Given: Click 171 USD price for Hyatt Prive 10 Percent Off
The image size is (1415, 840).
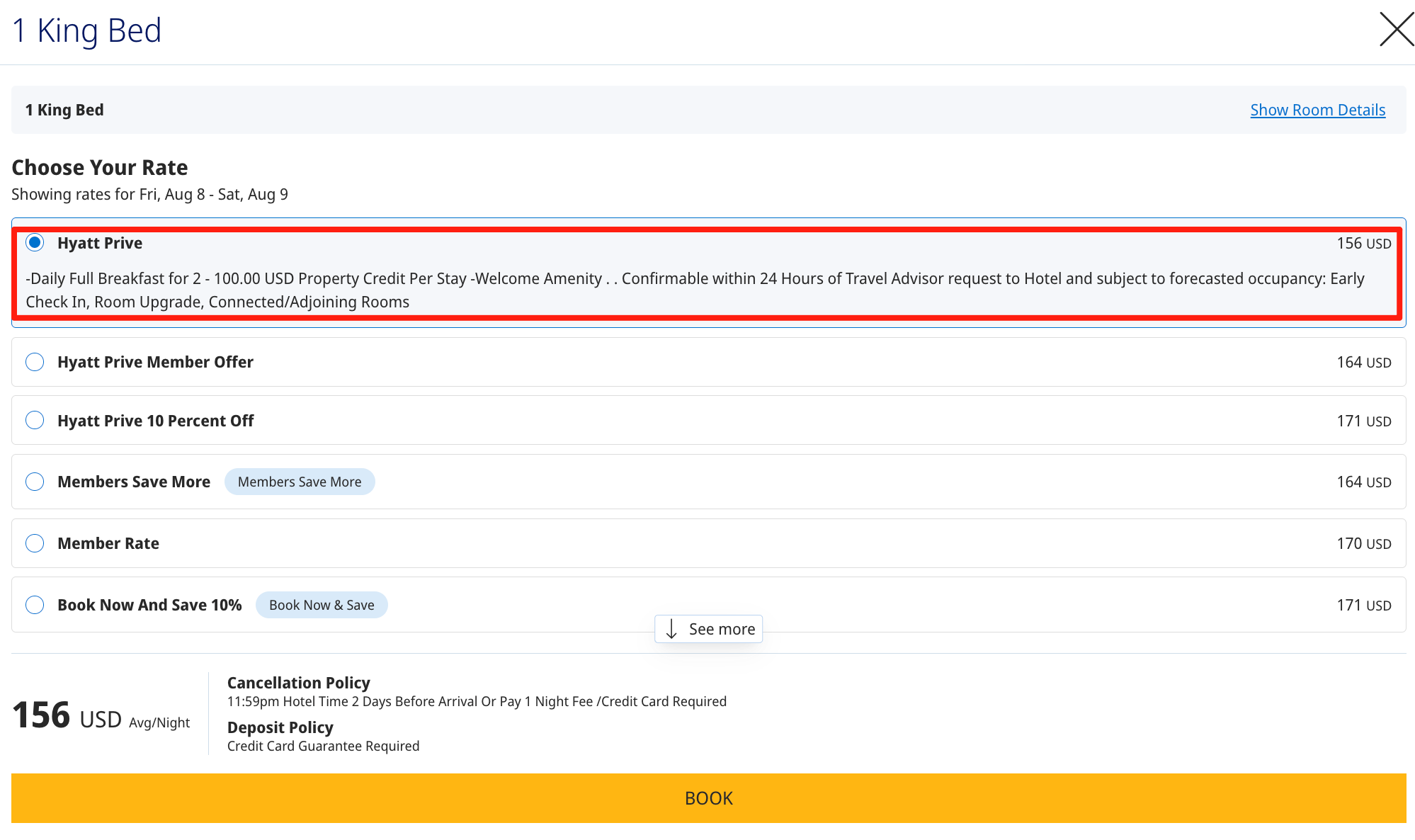Looking at the screenshot, I should 1364,421.
